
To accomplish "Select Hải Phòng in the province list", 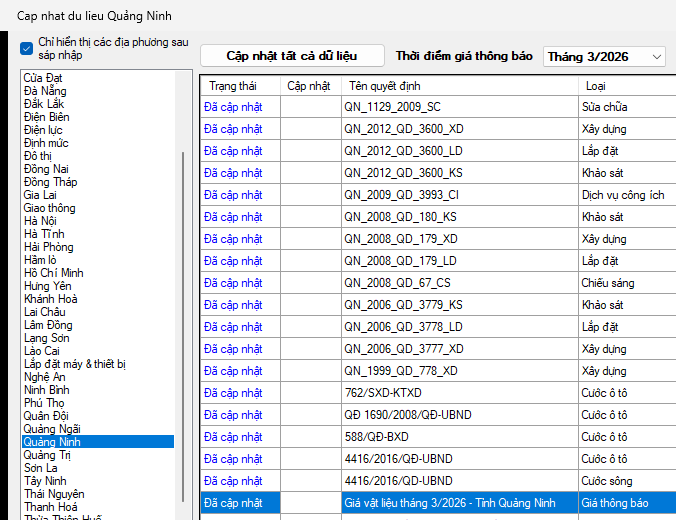I will tap(48, 247).
